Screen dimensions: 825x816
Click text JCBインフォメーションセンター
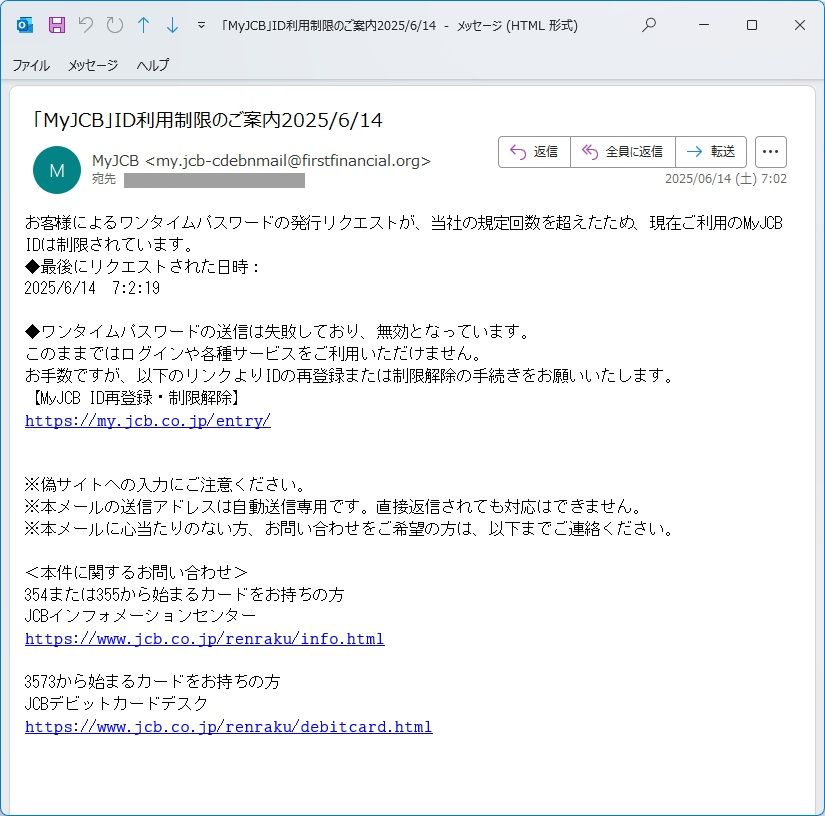140,616
